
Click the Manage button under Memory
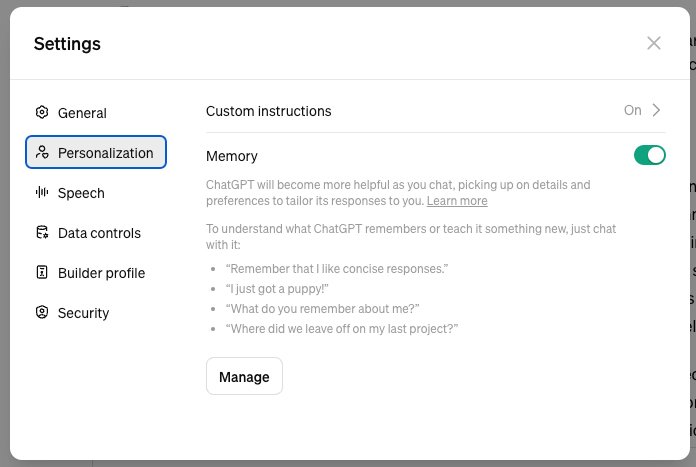click(x=244, y=376)
